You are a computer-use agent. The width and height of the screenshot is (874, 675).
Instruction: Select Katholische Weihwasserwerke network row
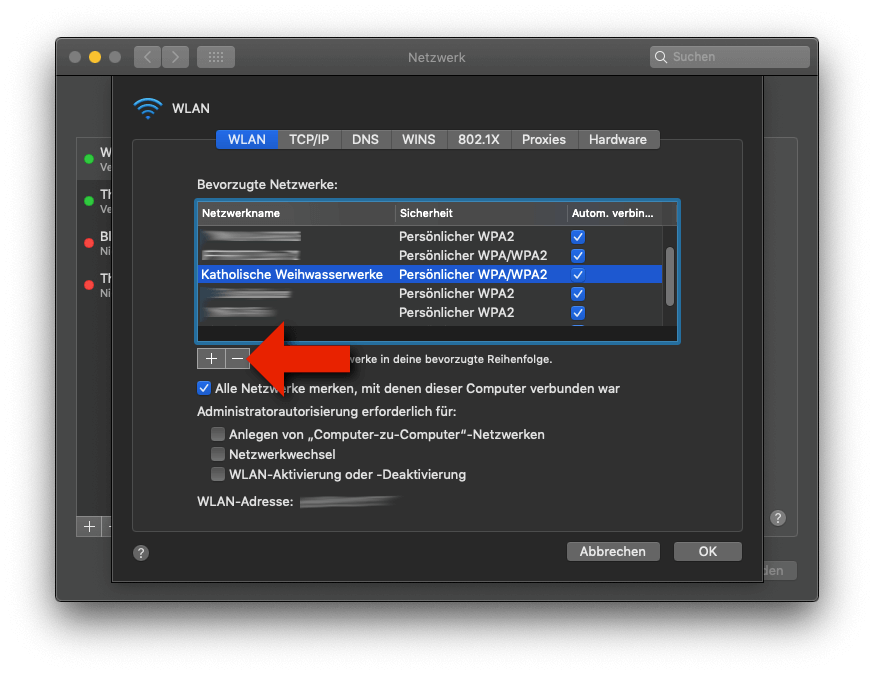click(x=430, y=274)
